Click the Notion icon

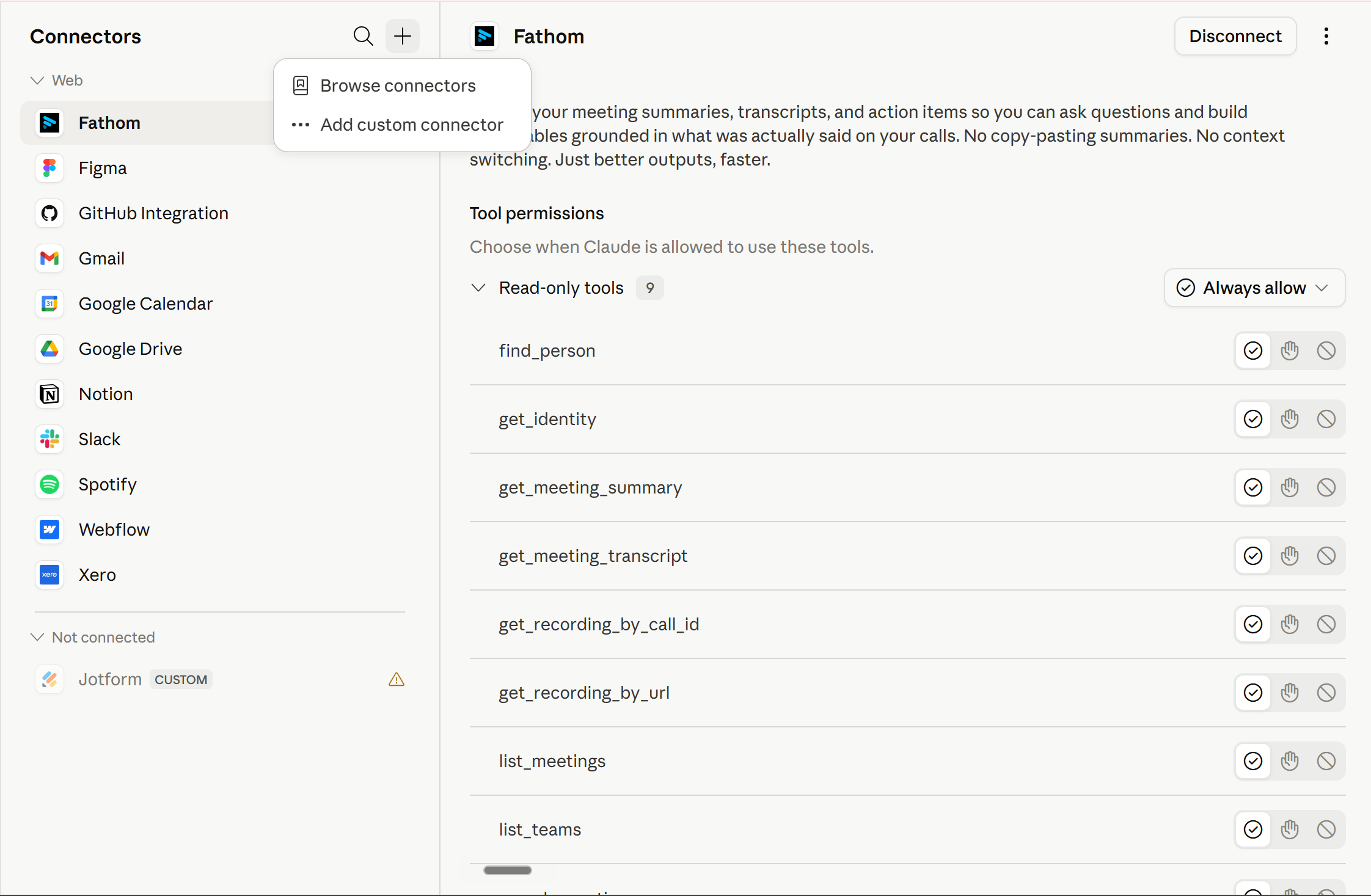coord(49,394)
